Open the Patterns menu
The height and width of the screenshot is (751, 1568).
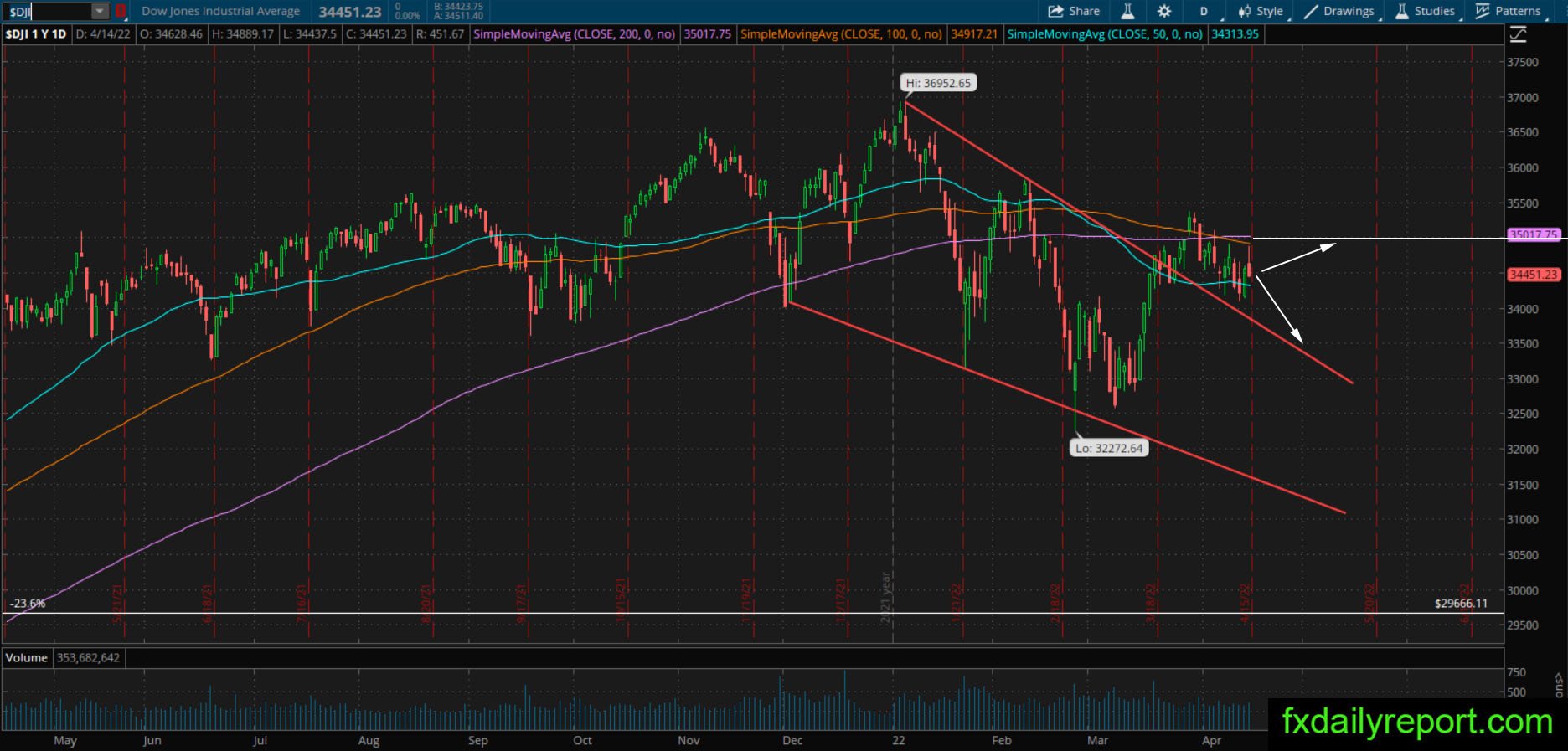(x=1509, y=11)
